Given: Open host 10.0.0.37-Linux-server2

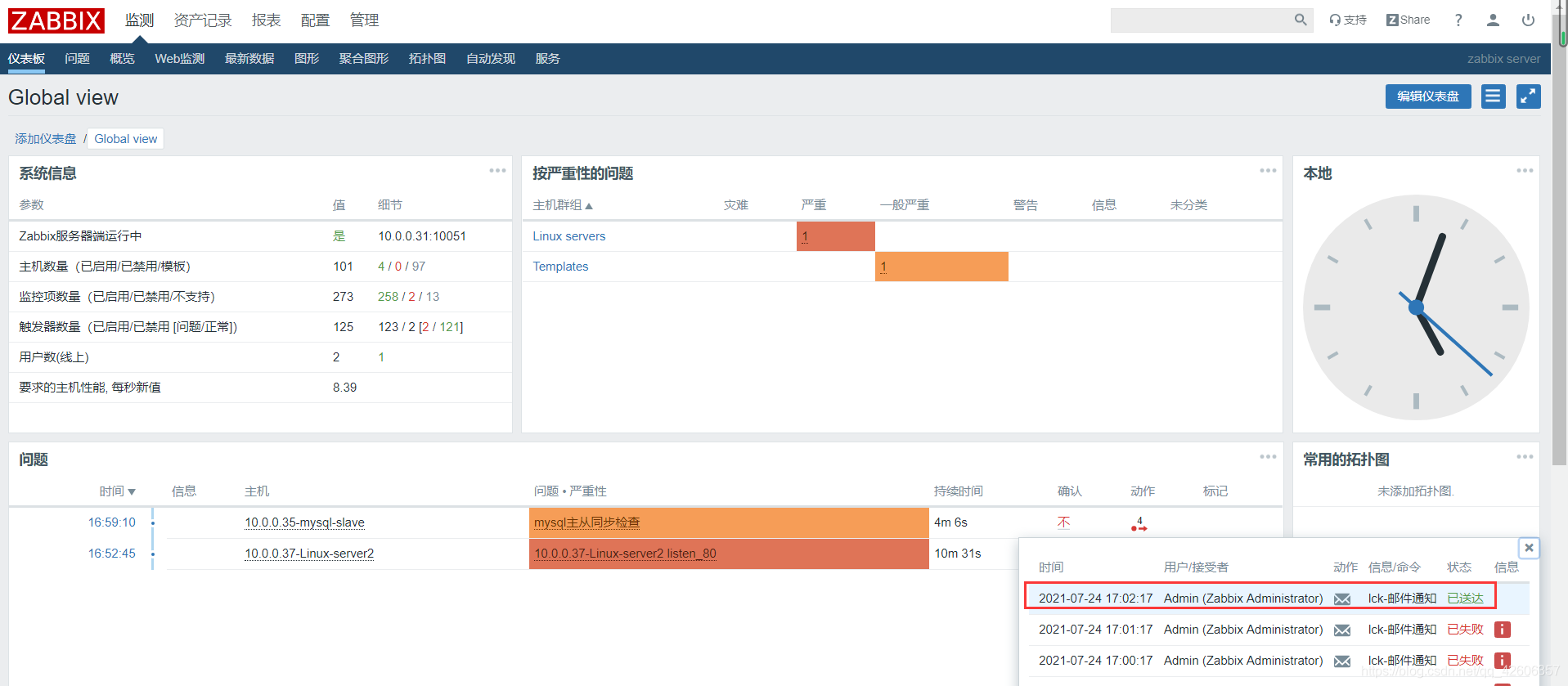Looking at the screenshot, I should (309, 554).
